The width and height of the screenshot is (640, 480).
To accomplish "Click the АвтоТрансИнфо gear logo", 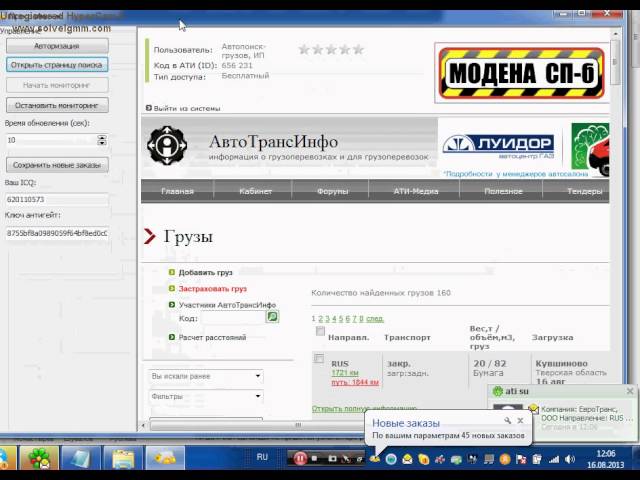I will pyautogui.click(x=167, y=145).
